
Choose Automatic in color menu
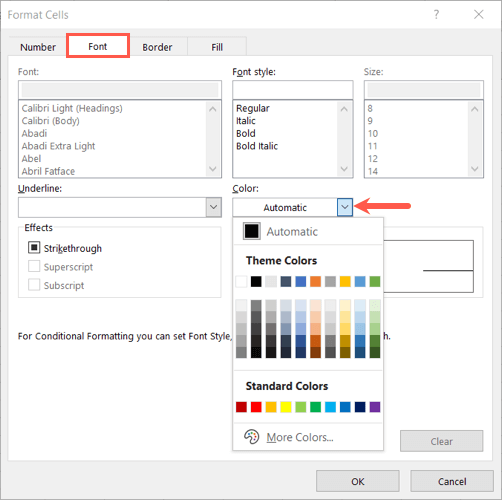(x=308, y=231)
